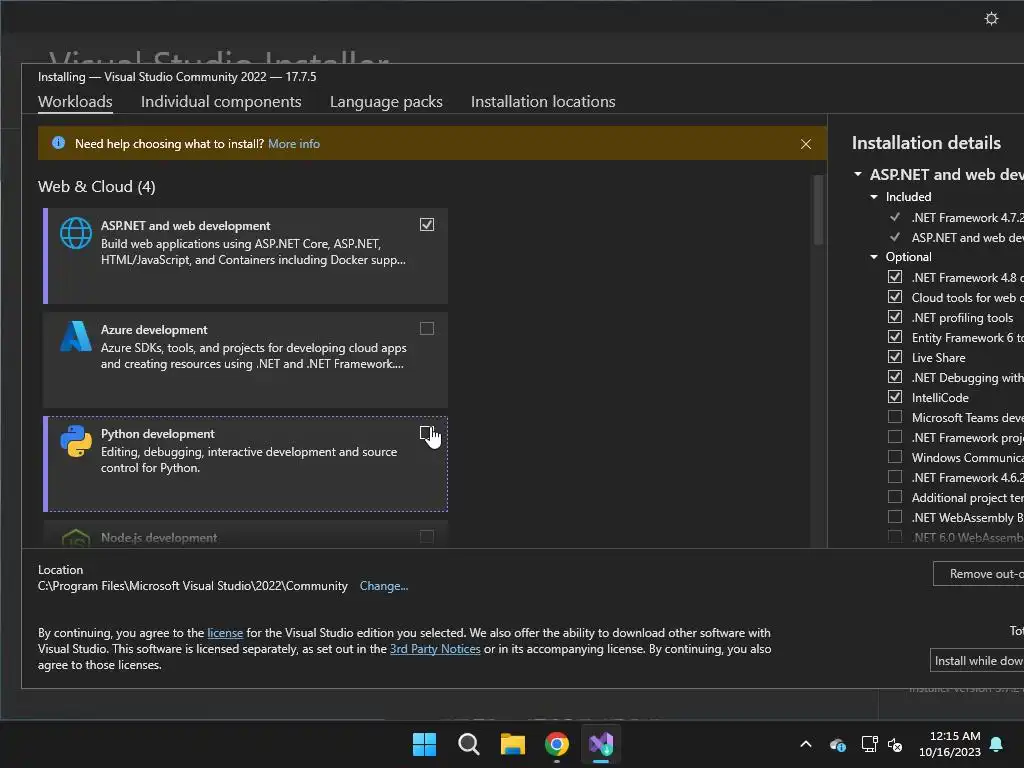This screenshot has height=768, width=1024.
Task: Click the Azure development logo icon
Action: pyautogui.click(x=76, y=336)
